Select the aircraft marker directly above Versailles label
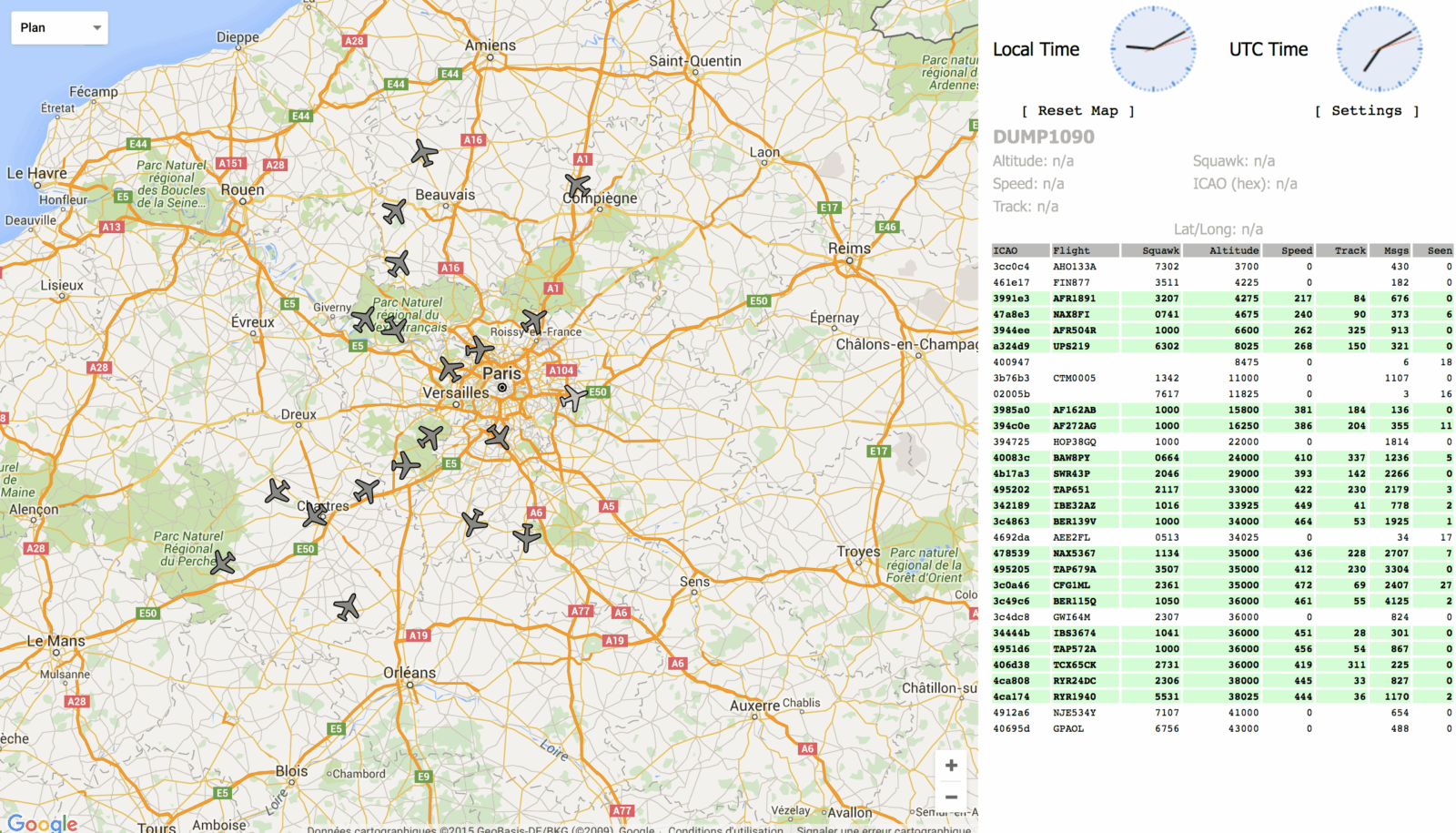1456x833 pixels. [450, 370]
